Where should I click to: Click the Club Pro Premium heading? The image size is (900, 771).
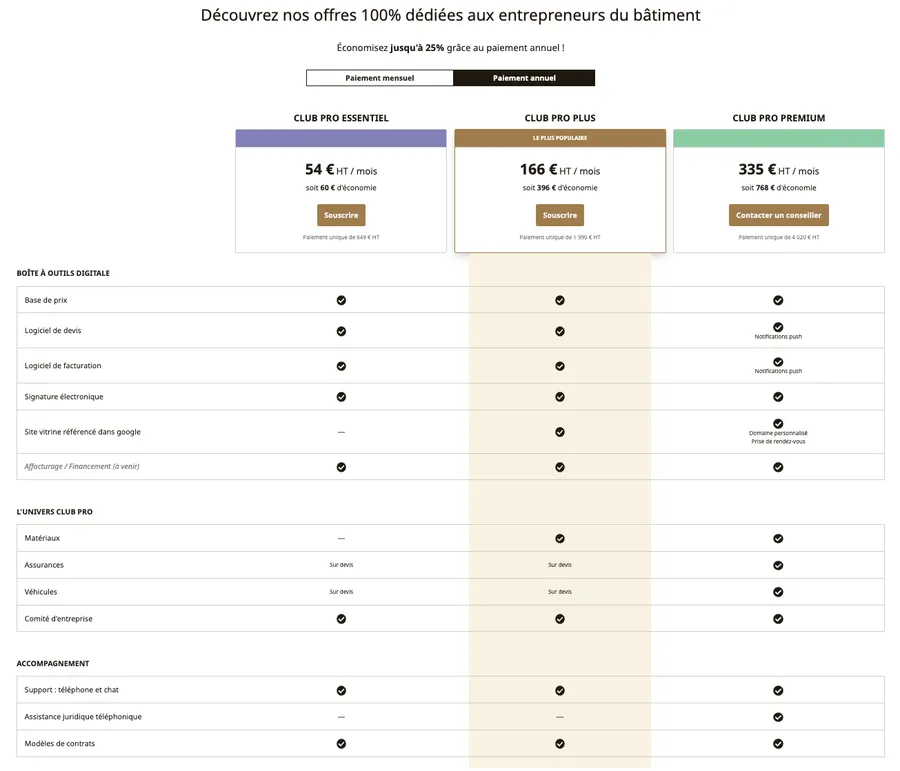pyautogui.click(x=778, y=118)
